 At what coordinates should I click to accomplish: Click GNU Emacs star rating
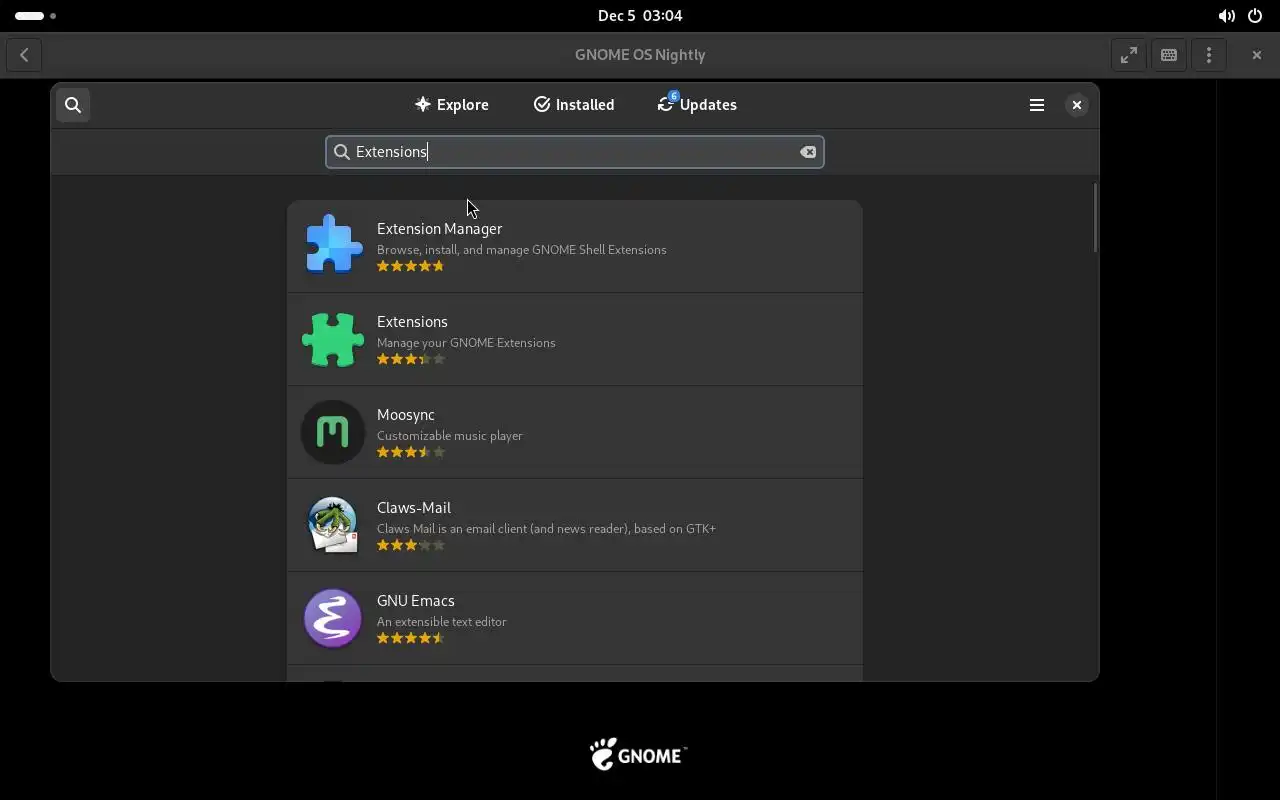(x=411, y=638)
